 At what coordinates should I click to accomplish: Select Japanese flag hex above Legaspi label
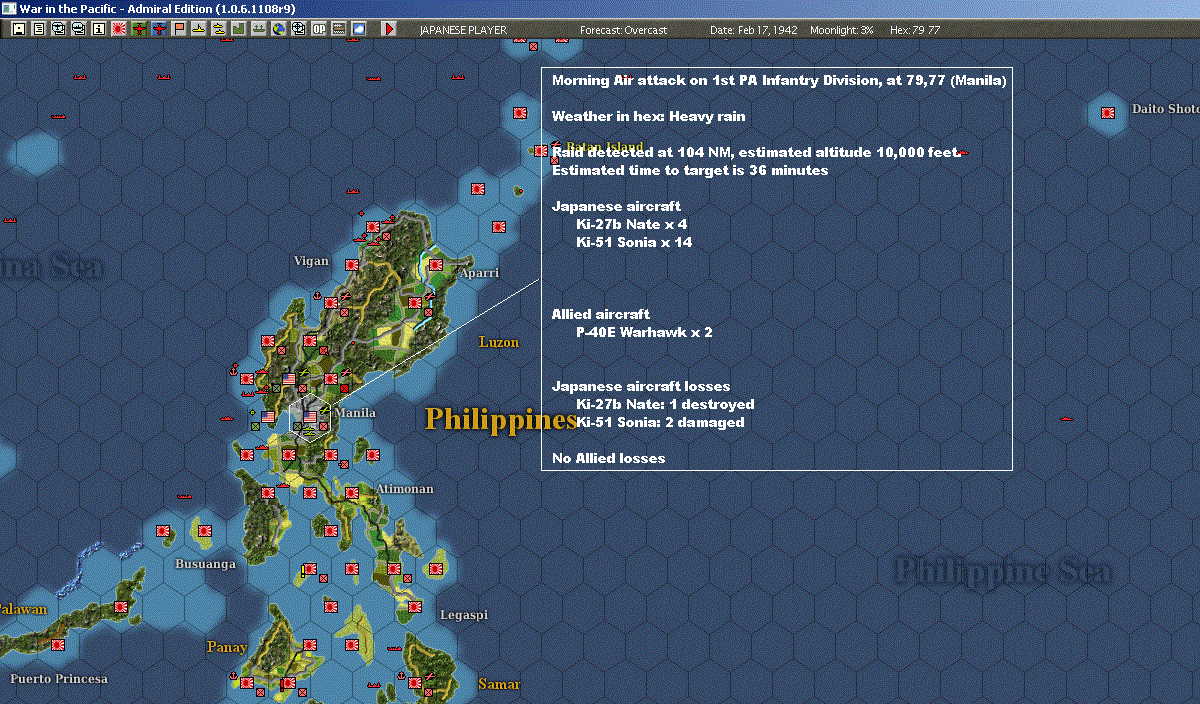436,569
